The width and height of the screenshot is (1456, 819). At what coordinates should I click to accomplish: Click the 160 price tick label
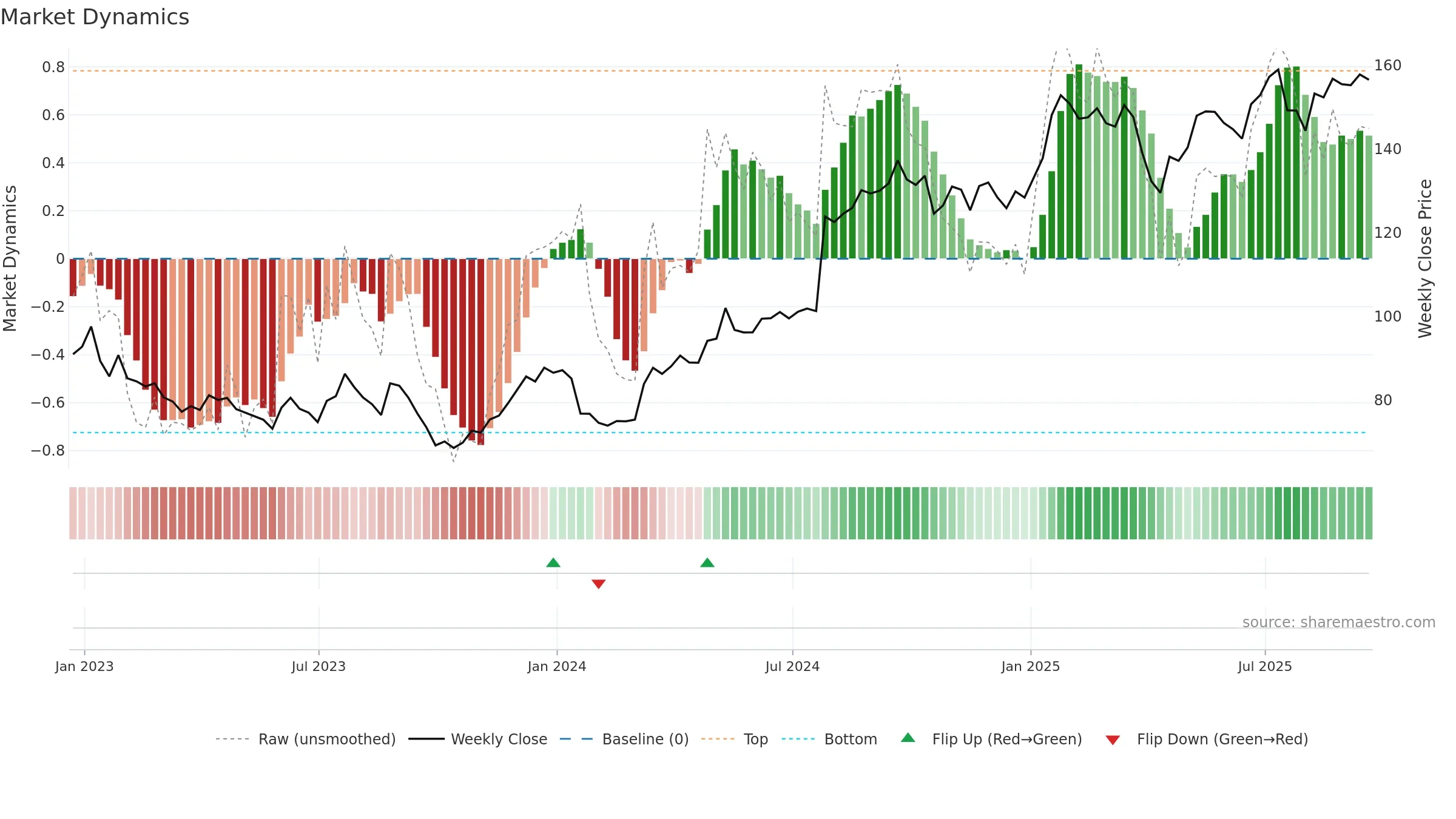(x=1387, y=65)
